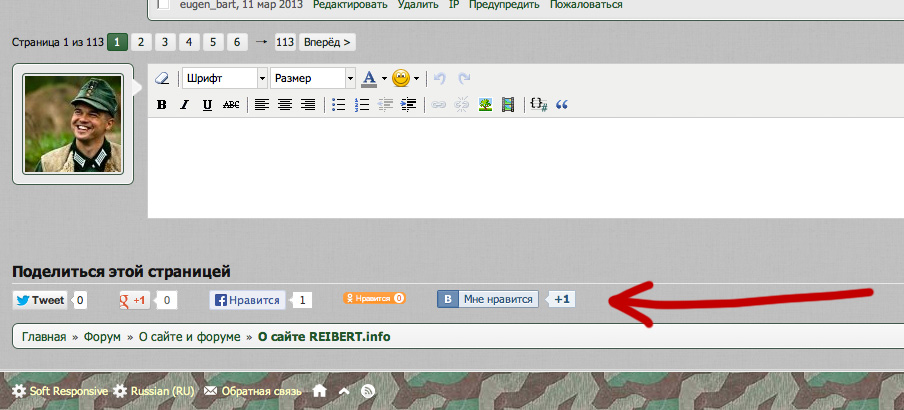
Task: Toggle strikethrough text formatting
Action: 231,104
